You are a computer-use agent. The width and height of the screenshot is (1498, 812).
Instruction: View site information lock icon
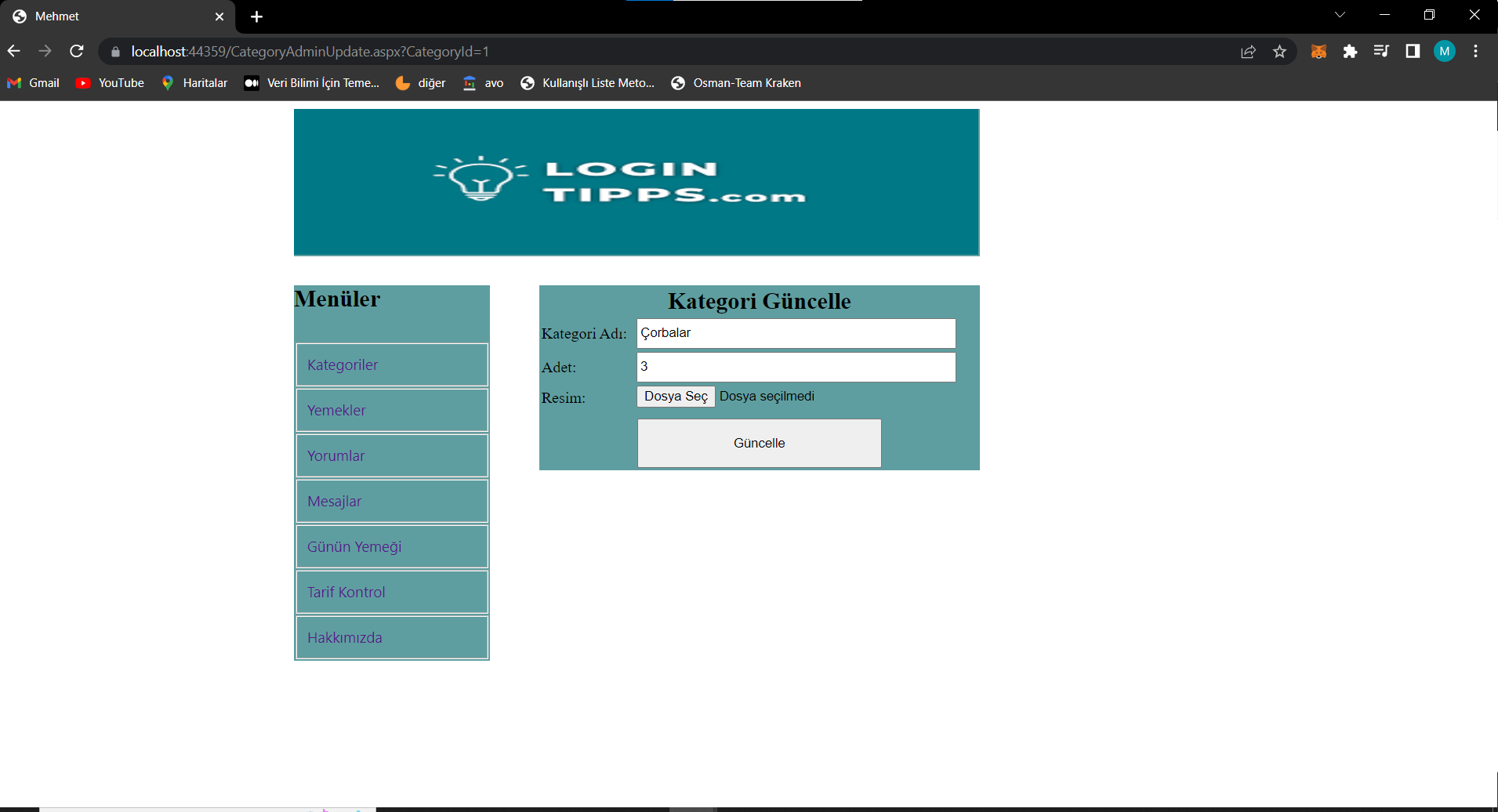(115, 52)
